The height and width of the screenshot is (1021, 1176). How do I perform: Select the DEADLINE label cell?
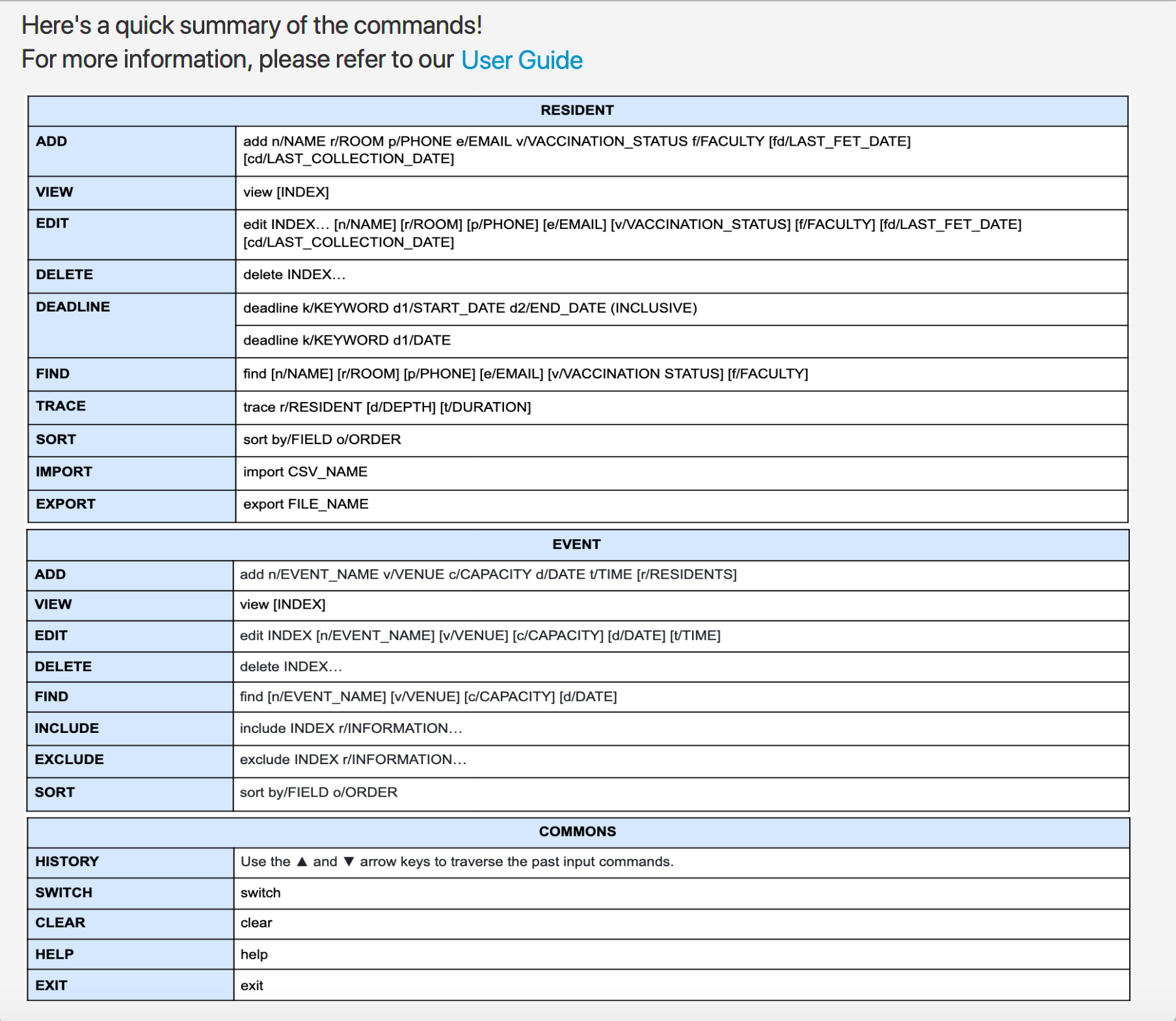131,325
